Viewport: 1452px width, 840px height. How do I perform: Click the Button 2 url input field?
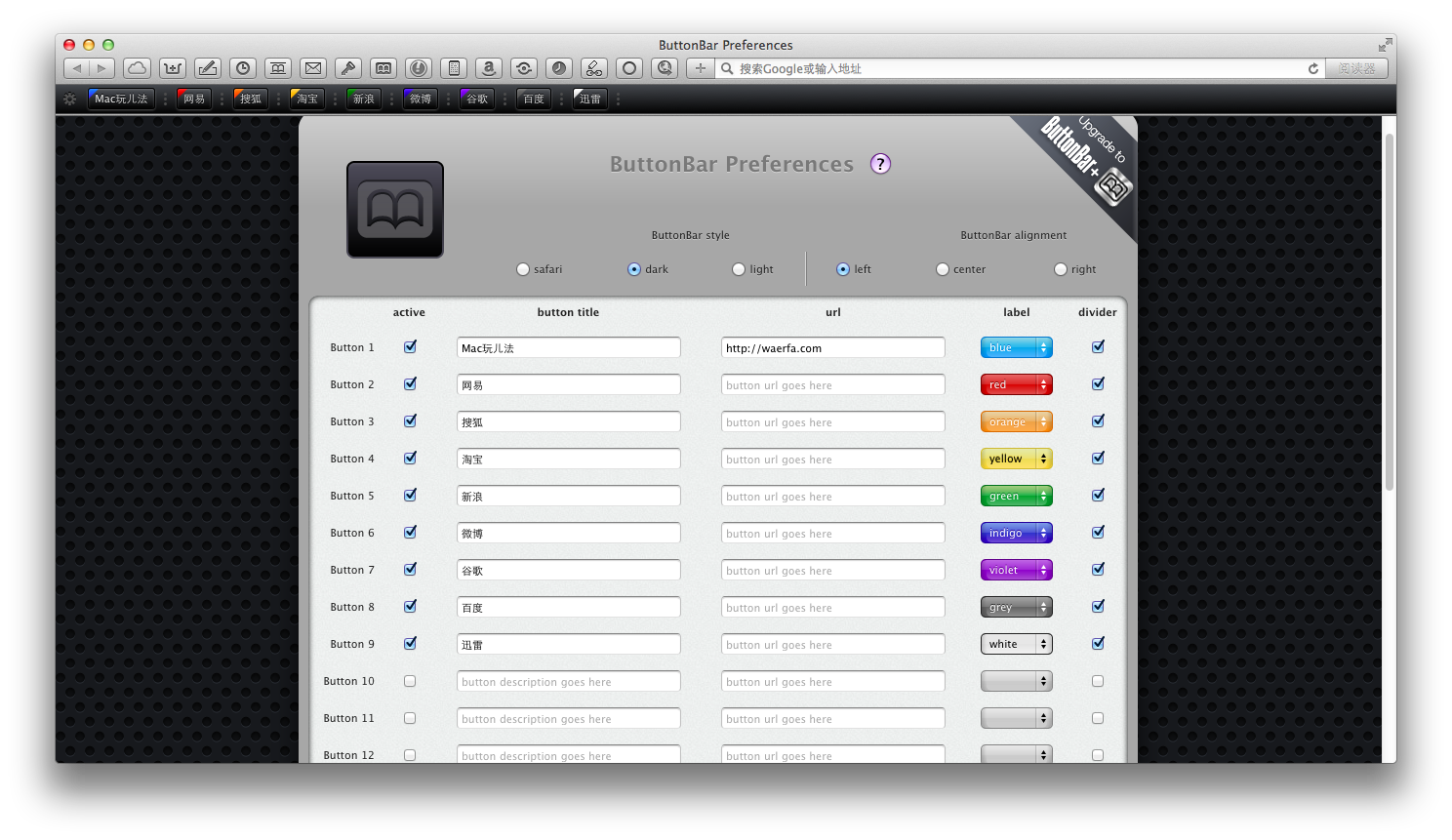pos(832,385)
